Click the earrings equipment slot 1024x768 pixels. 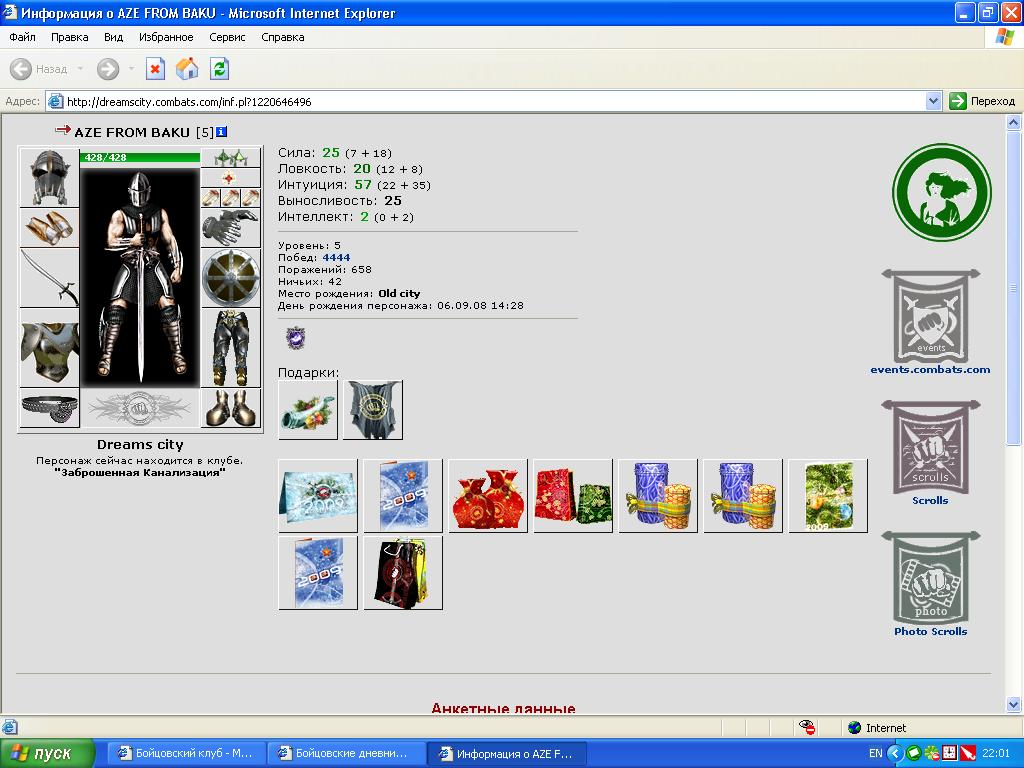[231, 157]
